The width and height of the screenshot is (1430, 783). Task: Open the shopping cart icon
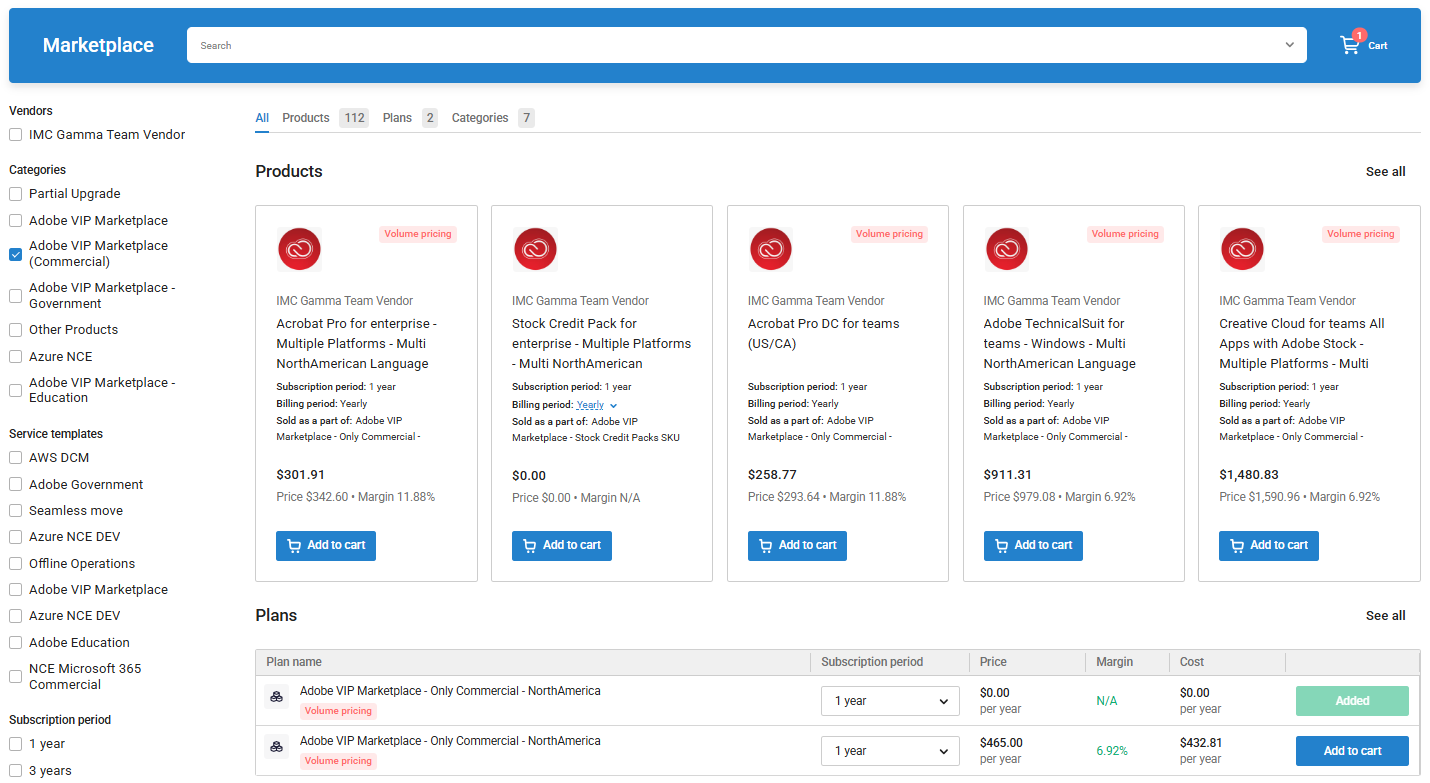(x=1350, y=45)
